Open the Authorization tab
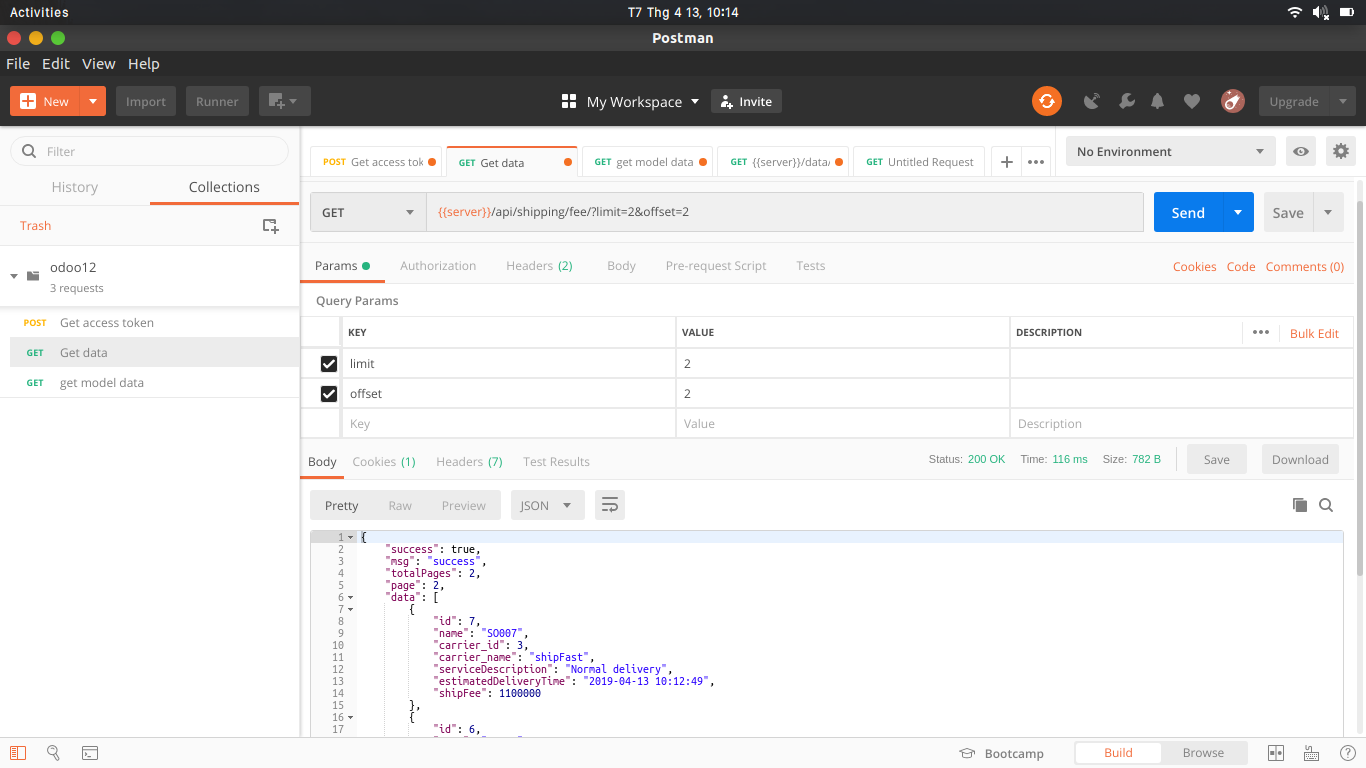The image size is (1366, 768). [438, 266]
